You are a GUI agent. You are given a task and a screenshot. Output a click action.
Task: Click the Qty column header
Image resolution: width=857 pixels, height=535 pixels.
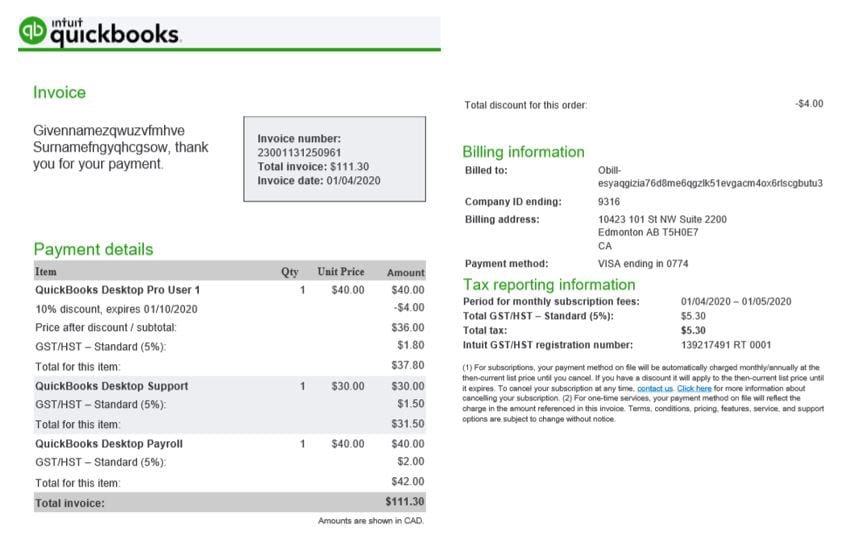click(x=290, y=272)
